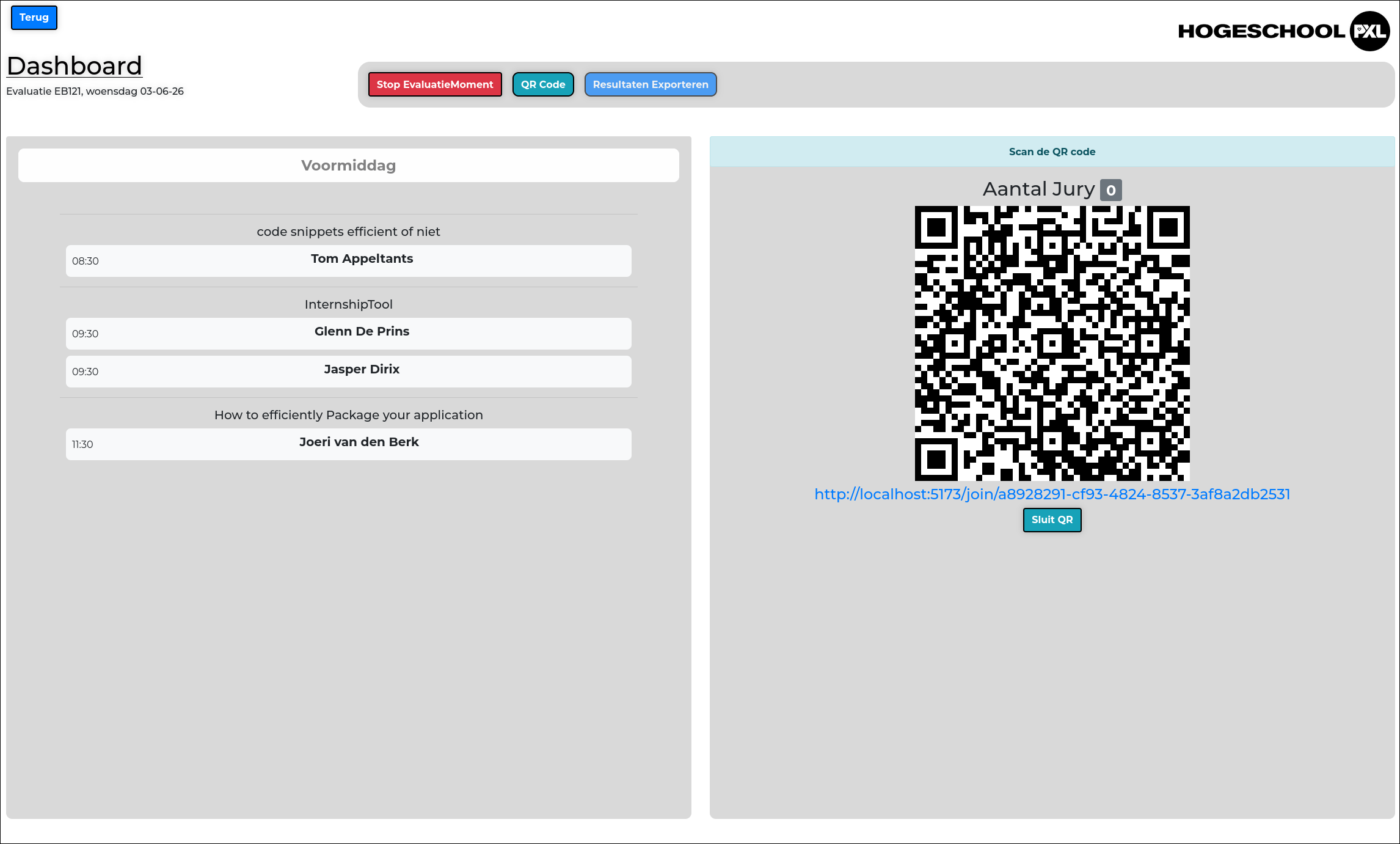Click the Sluit QR button
This screenshot has height=844, width=1400.
tap(1052, 520)
